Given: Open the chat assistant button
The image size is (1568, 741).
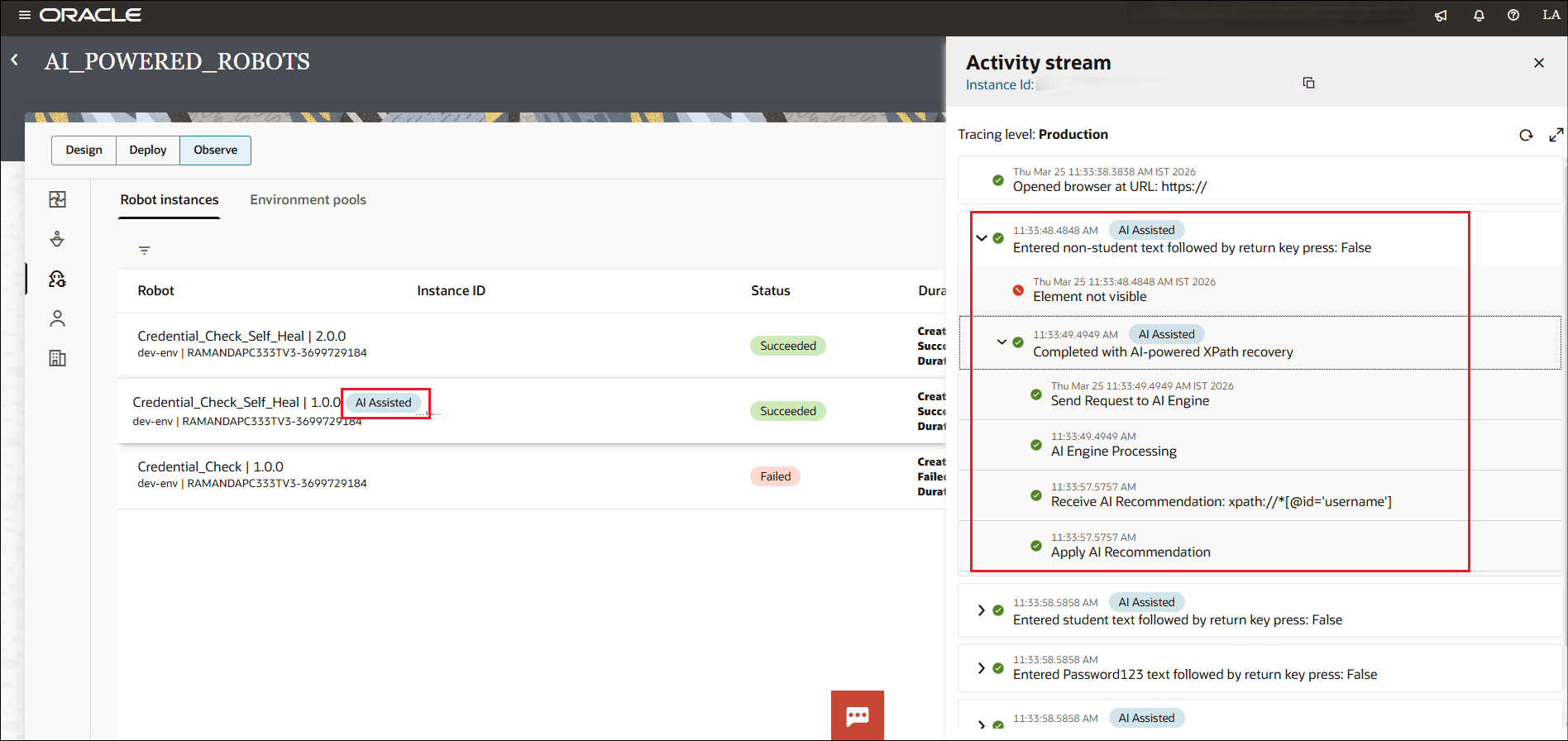Looking at the screenshot, I should click(x=858, y=715).
